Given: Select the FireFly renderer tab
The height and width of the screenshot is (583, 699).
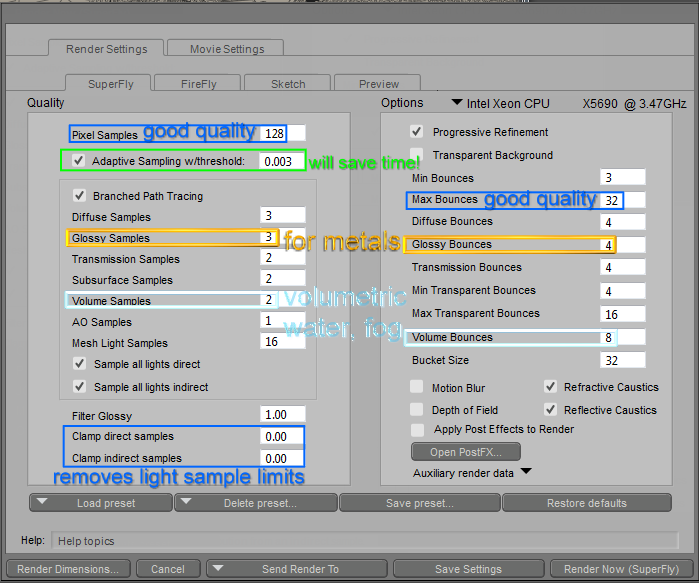Looking at the screenshot, I should 198,84.
